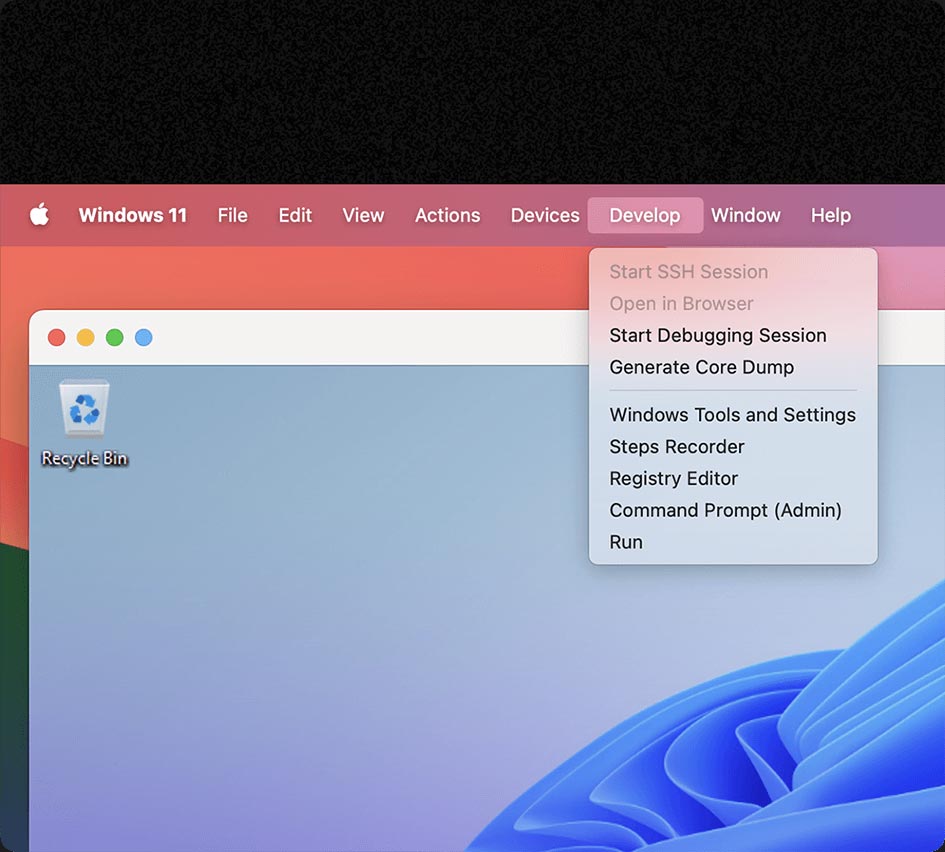The image size is (945, 852).
Task: Open the Recycle Bin on the desktop
Action: 84,410
